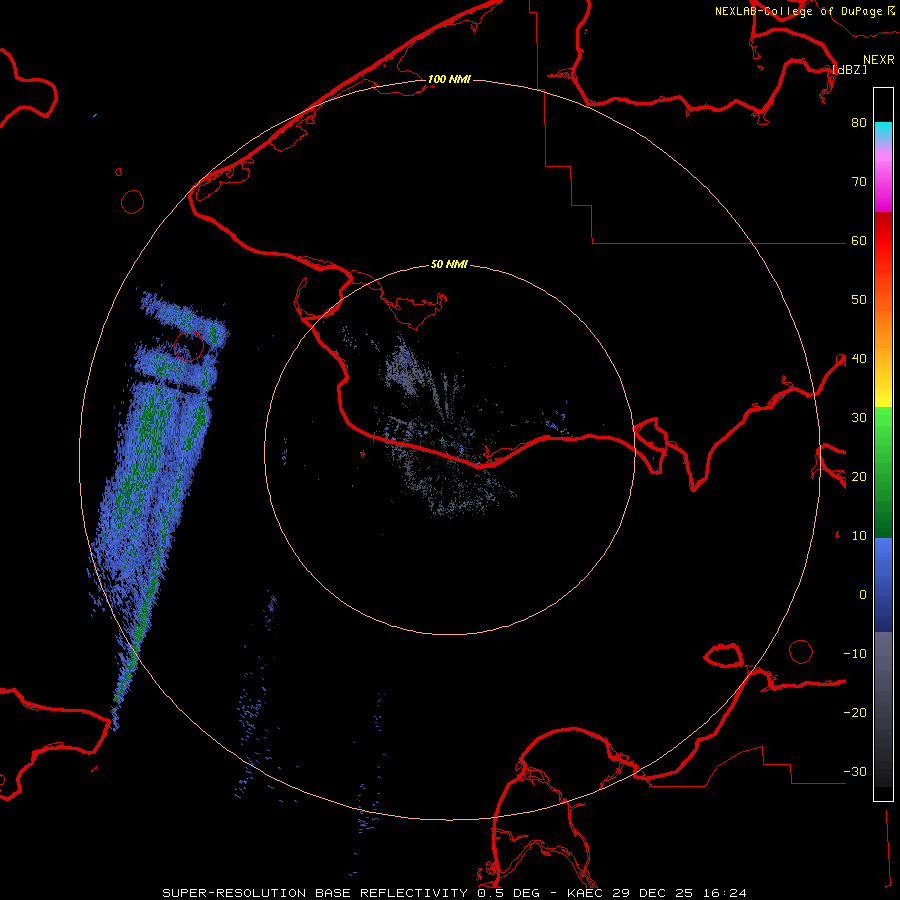Click the small red circle inside the blue echo

pos(189,346)
